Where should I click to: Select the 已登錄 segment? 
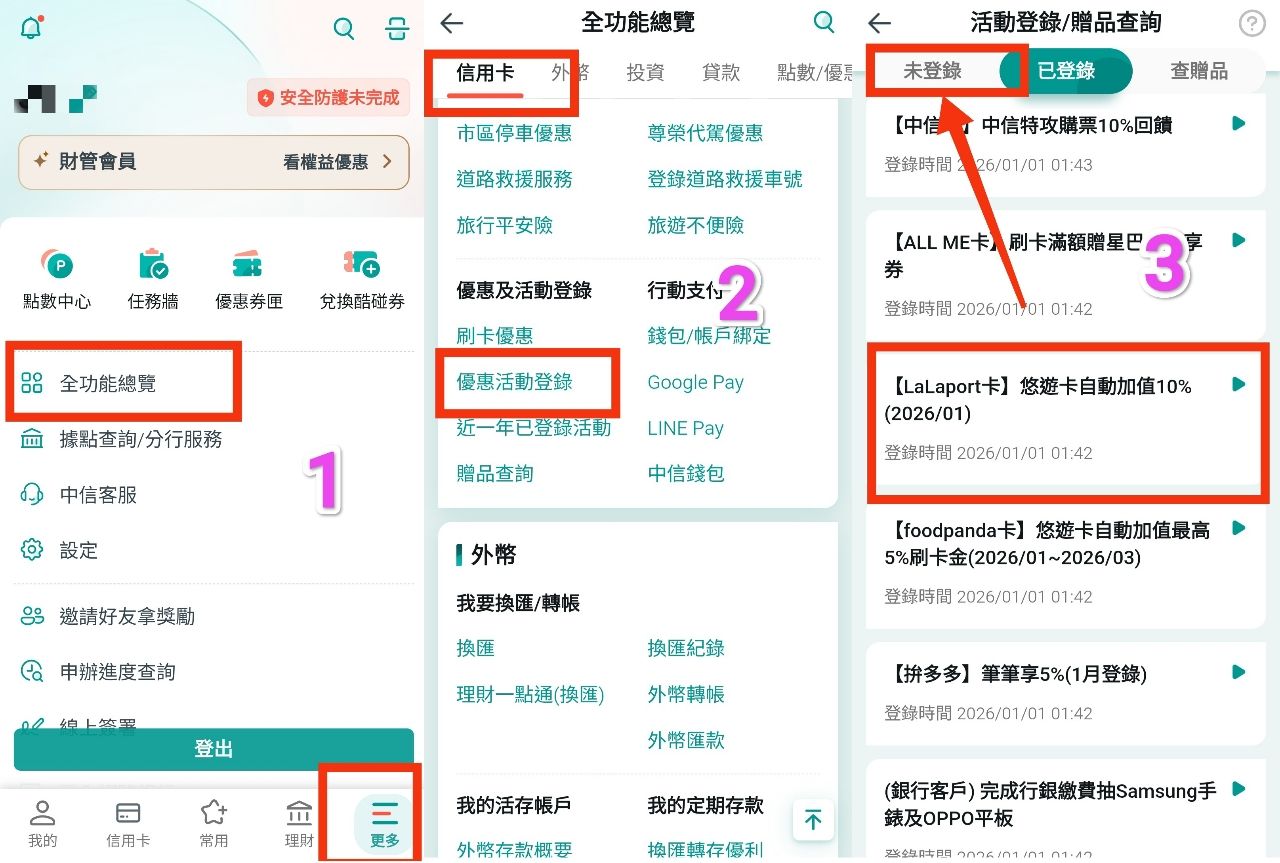pyautogui.click(x=1066, y=71)
